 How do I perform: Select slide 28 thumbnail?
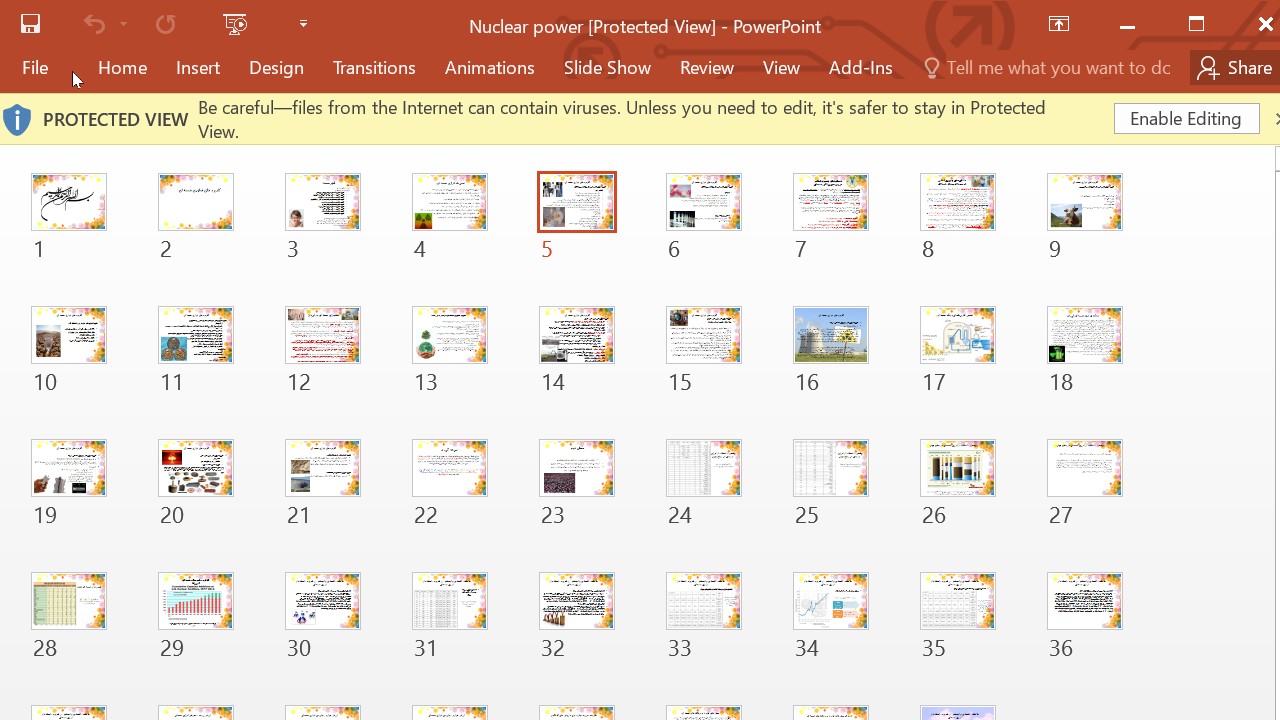point(69,601)
